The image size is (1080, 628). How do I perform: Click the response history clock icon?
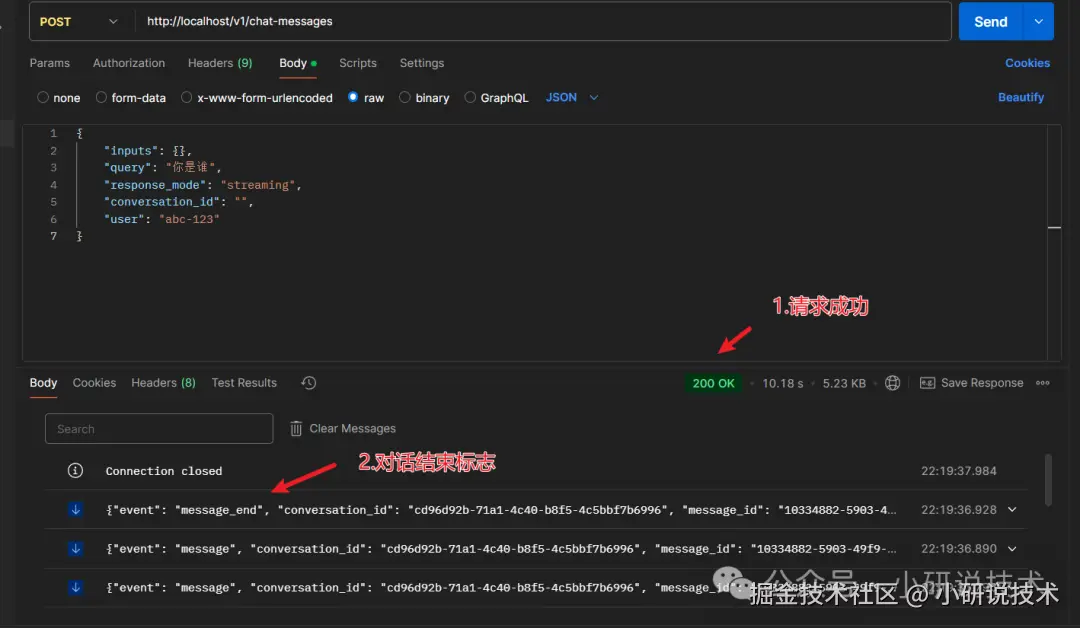click(309, 383)
